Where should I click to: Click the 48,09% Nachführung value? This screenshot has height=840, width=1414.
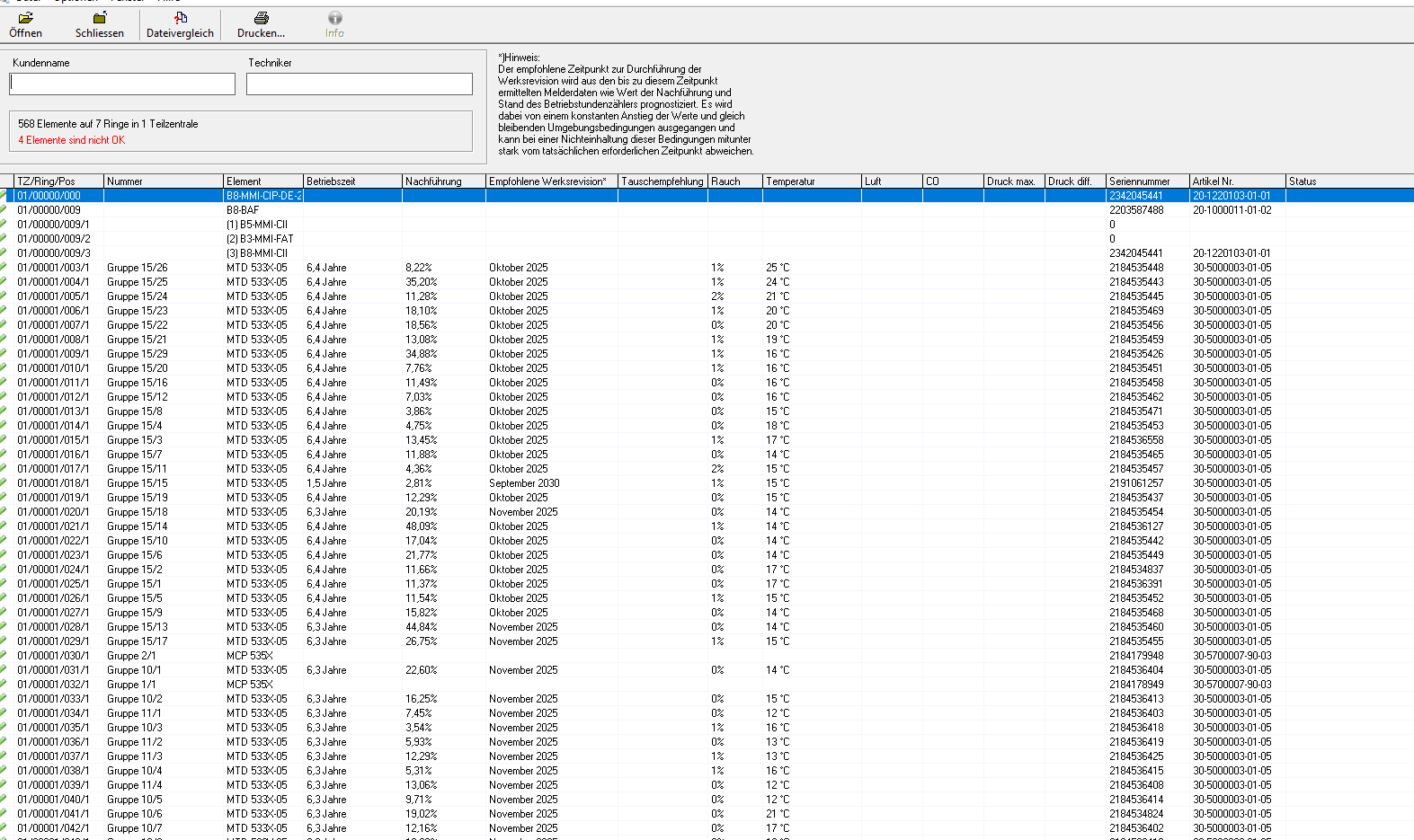422,526
